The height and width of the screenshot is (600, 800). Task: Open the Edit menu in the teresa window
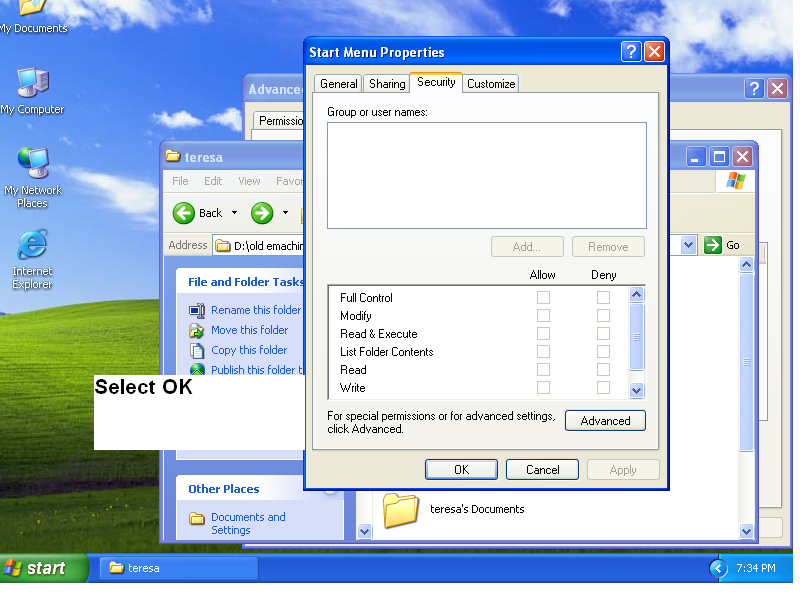pyautogui.click(x=212, y=181)
